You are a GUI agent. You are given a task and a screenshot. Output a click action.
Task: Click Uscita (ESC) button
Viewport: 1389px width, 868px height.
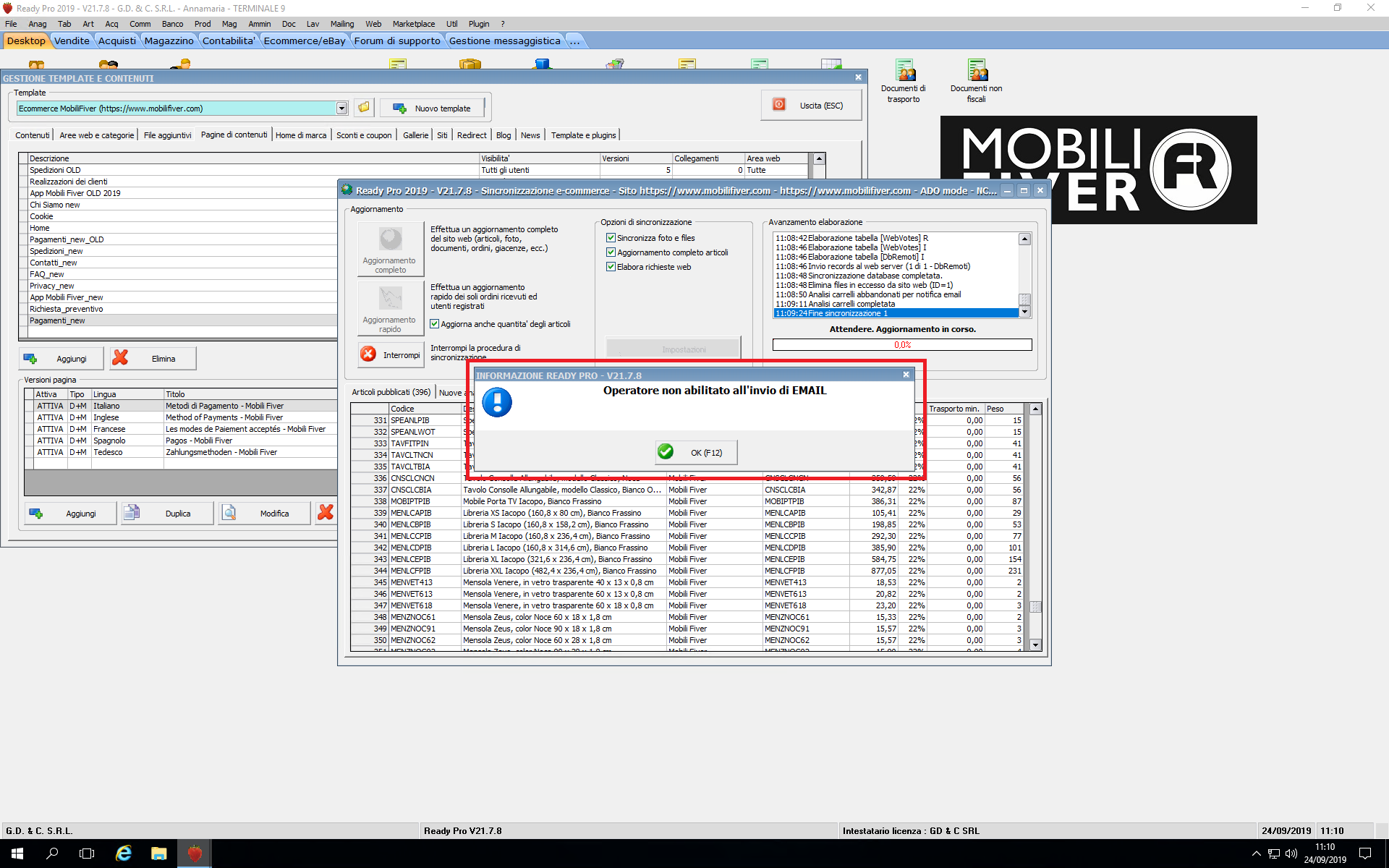[x=811, y=106]
